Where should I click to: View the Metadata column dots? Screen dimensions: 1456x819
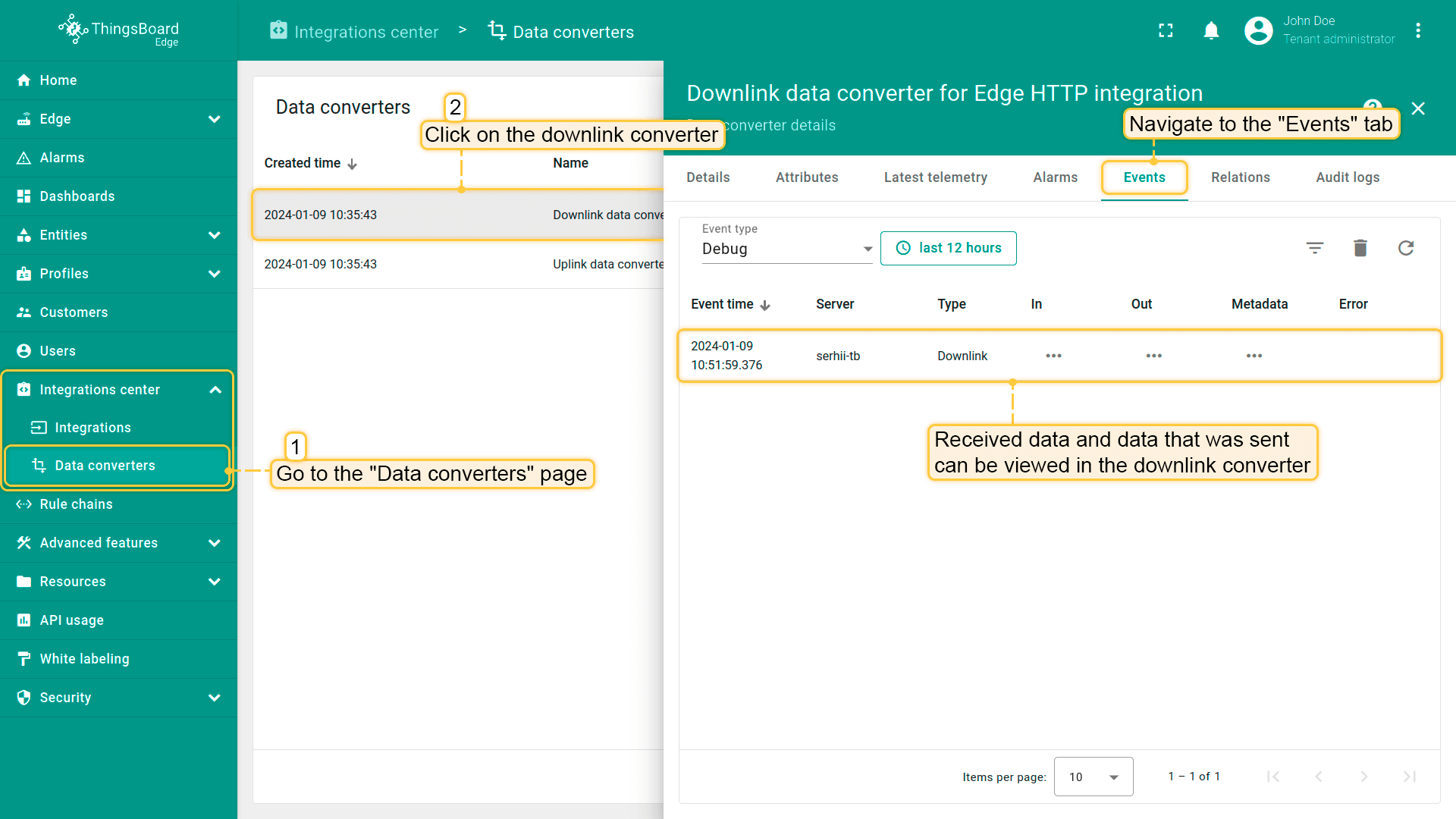[1254, 356]
